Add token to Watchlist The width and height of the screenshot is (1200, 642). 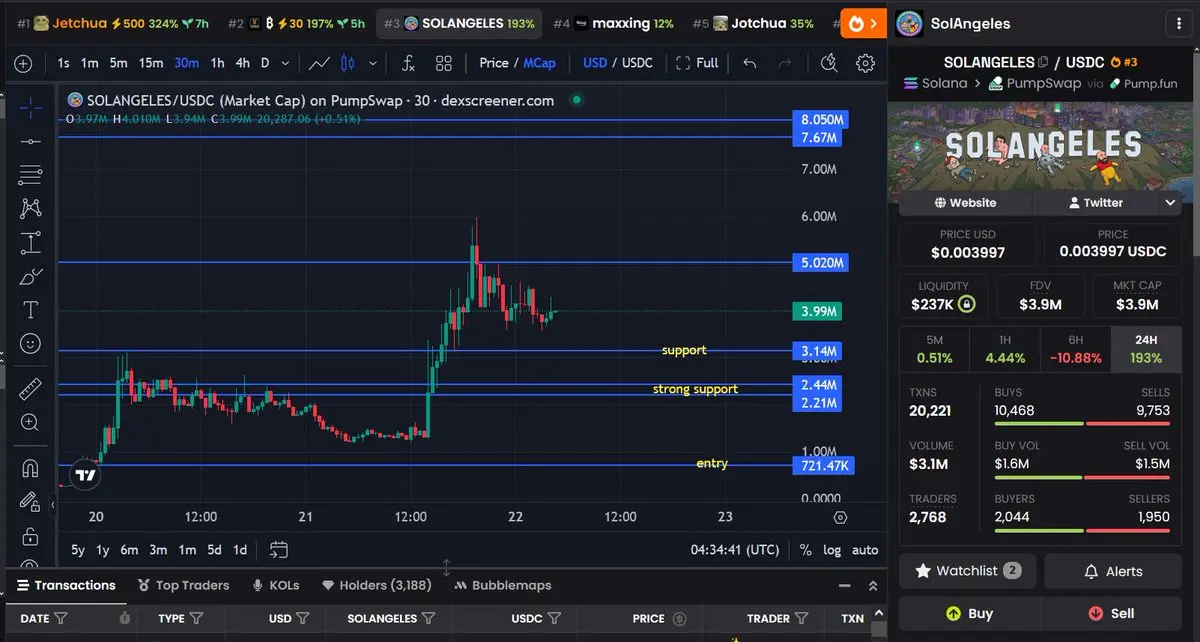click(x=967, y=571)
